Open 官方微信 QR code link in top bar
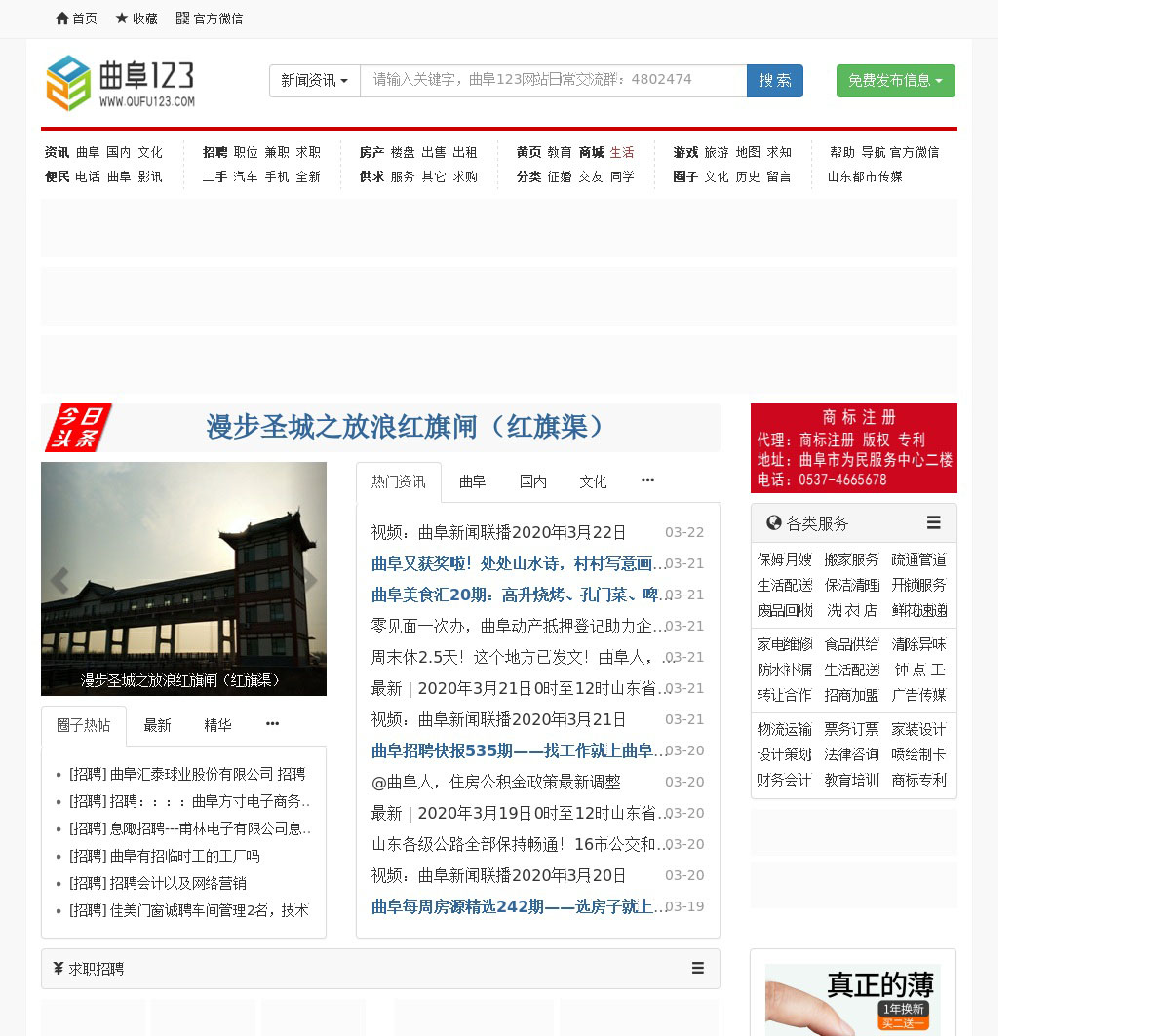 [x=210, y=19]
